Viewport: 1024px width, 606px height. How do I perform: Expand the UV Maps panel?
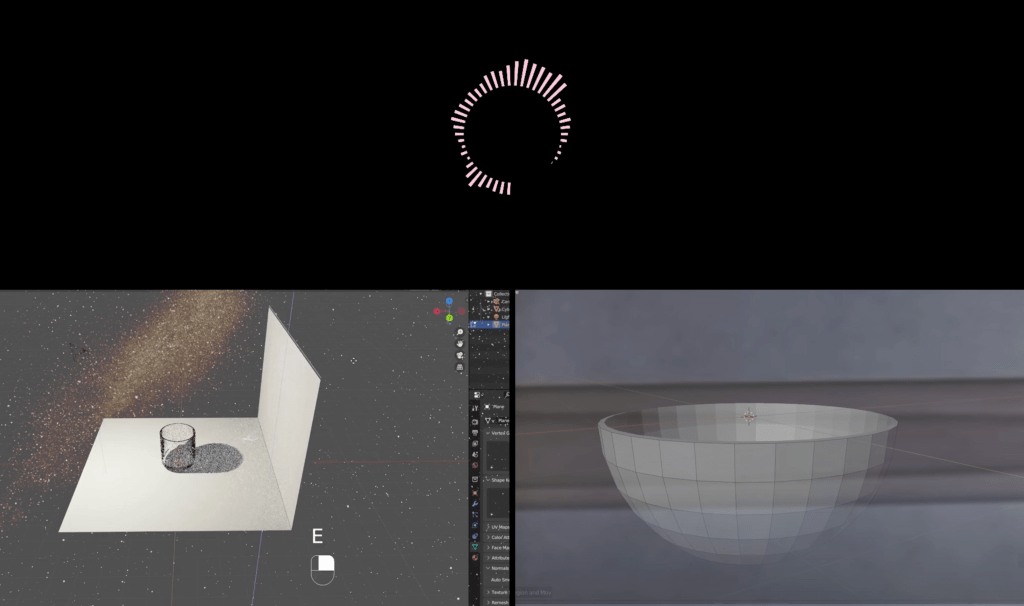click(496, 527)
